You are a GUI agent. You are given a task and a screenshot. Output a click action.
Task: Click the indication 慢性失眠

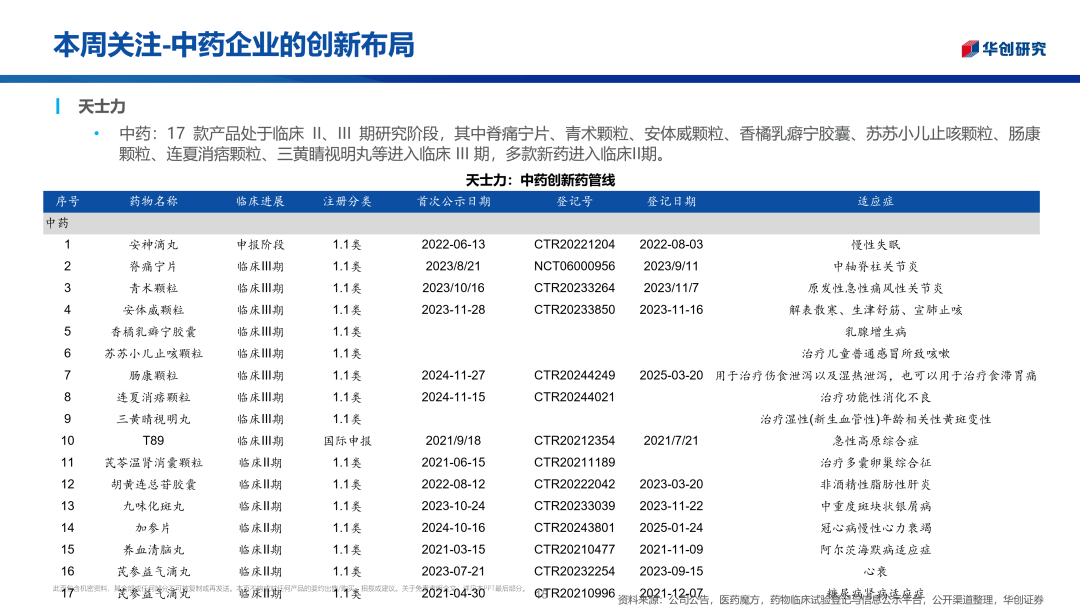[x=875, y=245]
